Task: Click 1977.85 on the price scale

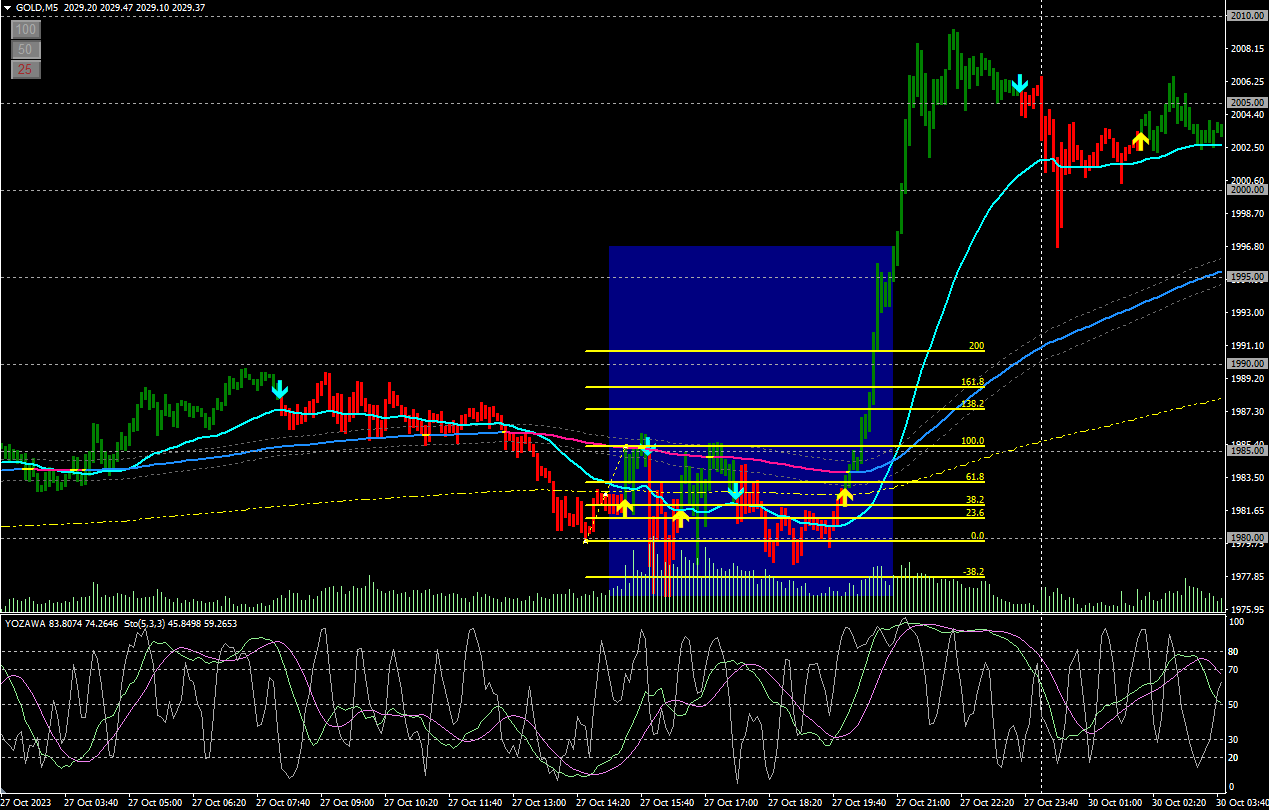Action: click(1247, 576)
